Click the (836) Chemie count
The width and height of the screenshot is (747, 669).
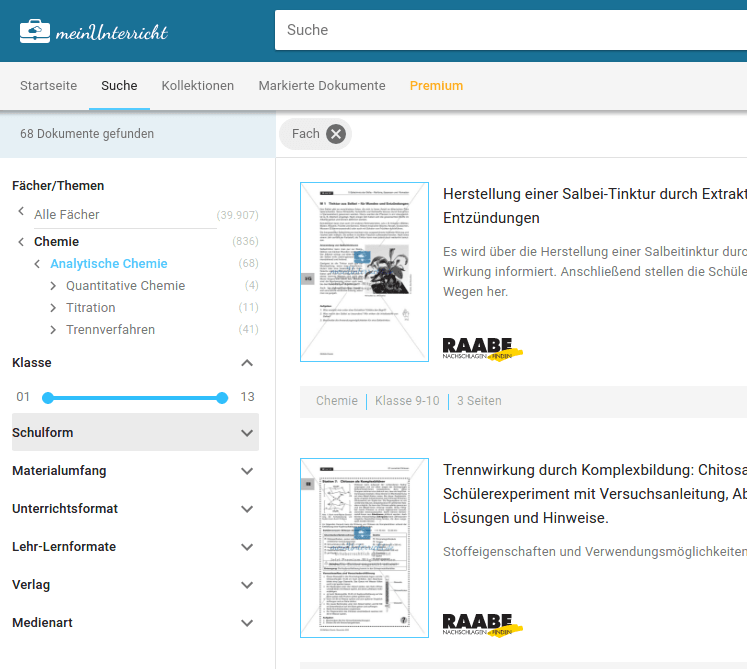[245, 242]
